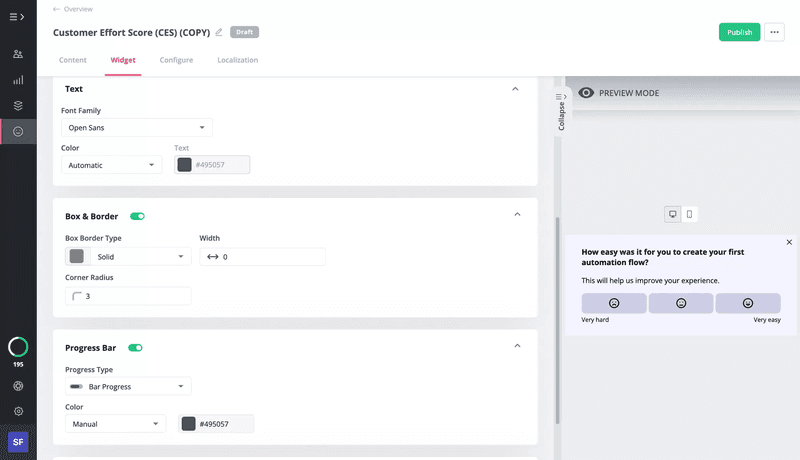Publish the survey
The height and width of the screenshot is (460, 800).
point(739,32)
